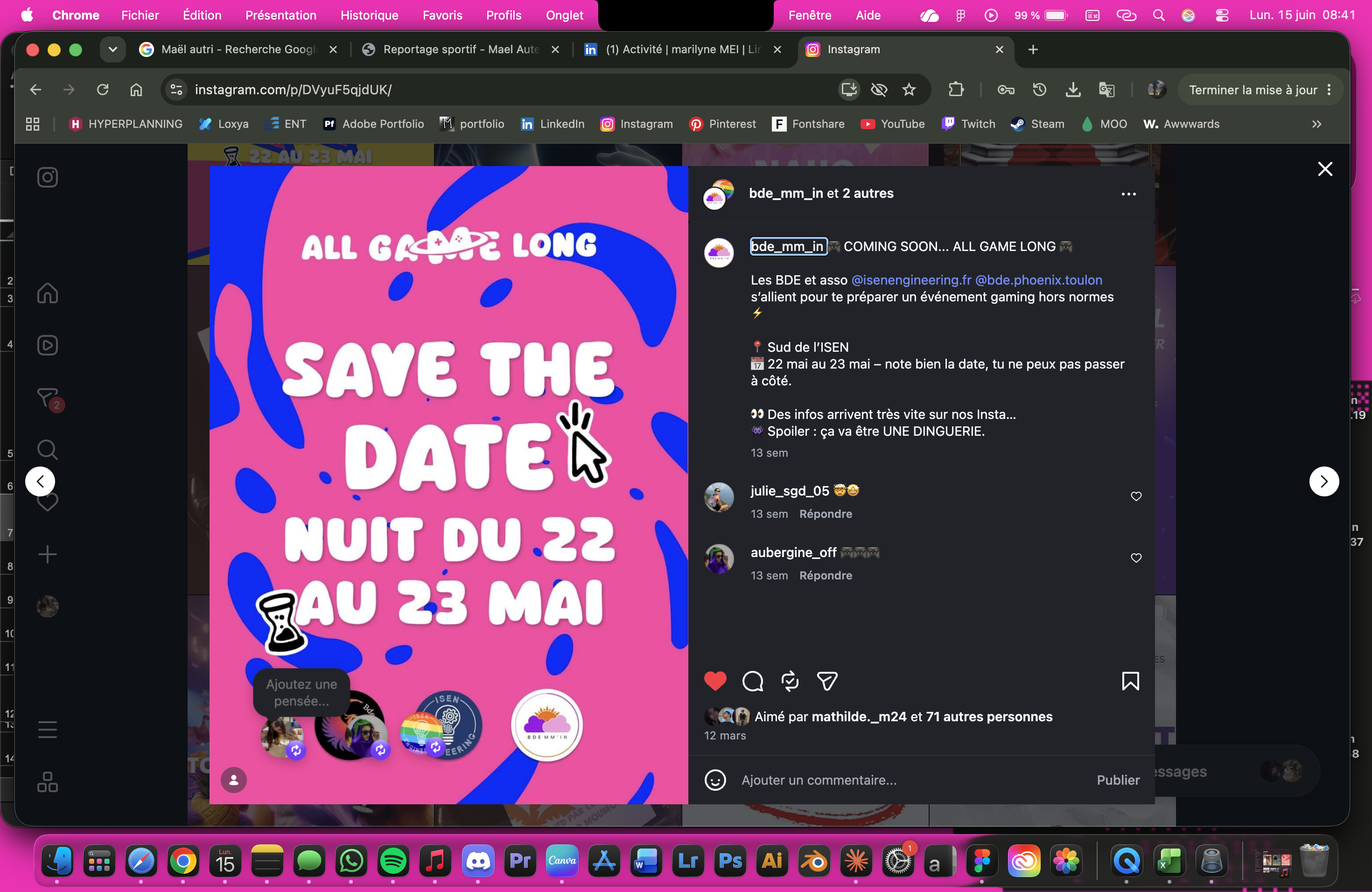1372x892 pixels.
Task: Click the create plus icon in sidebar
Action: pyautogui.click(x=47, y=554)
